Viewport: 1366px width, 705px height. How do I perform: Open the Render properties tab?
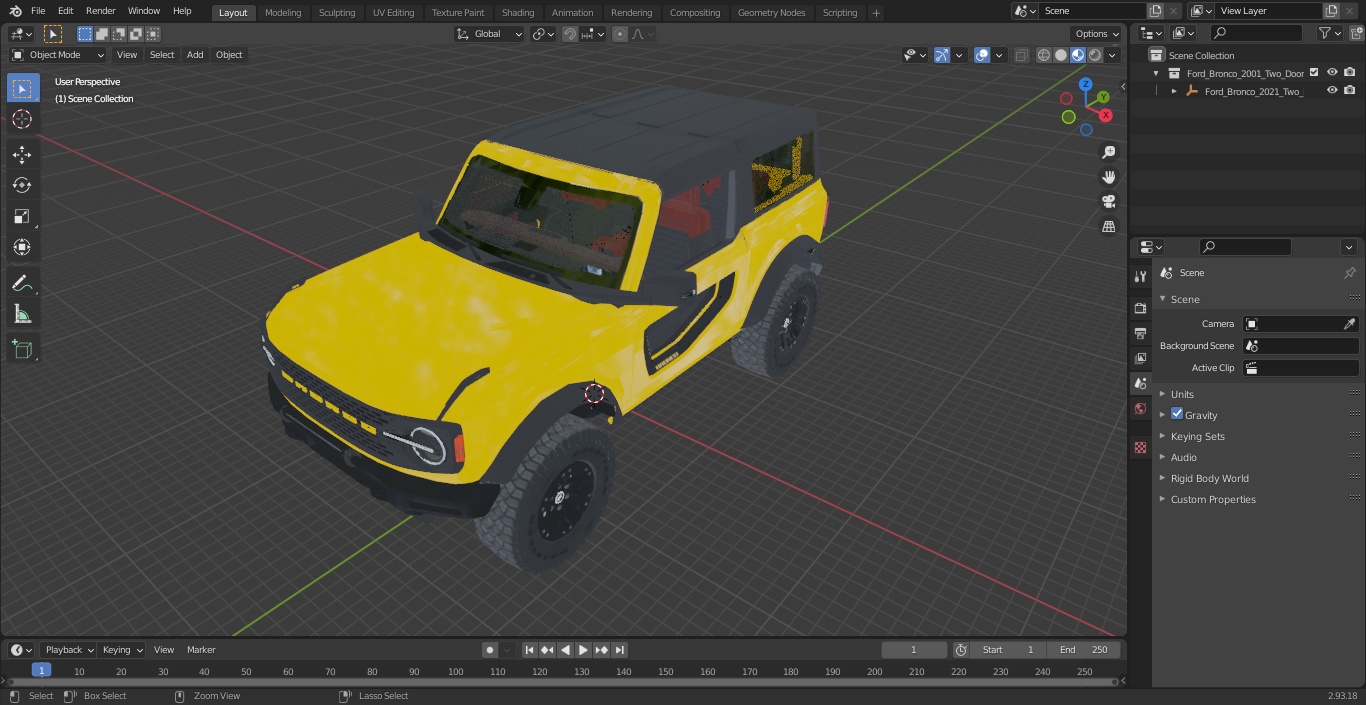(x=1140, y=308)
